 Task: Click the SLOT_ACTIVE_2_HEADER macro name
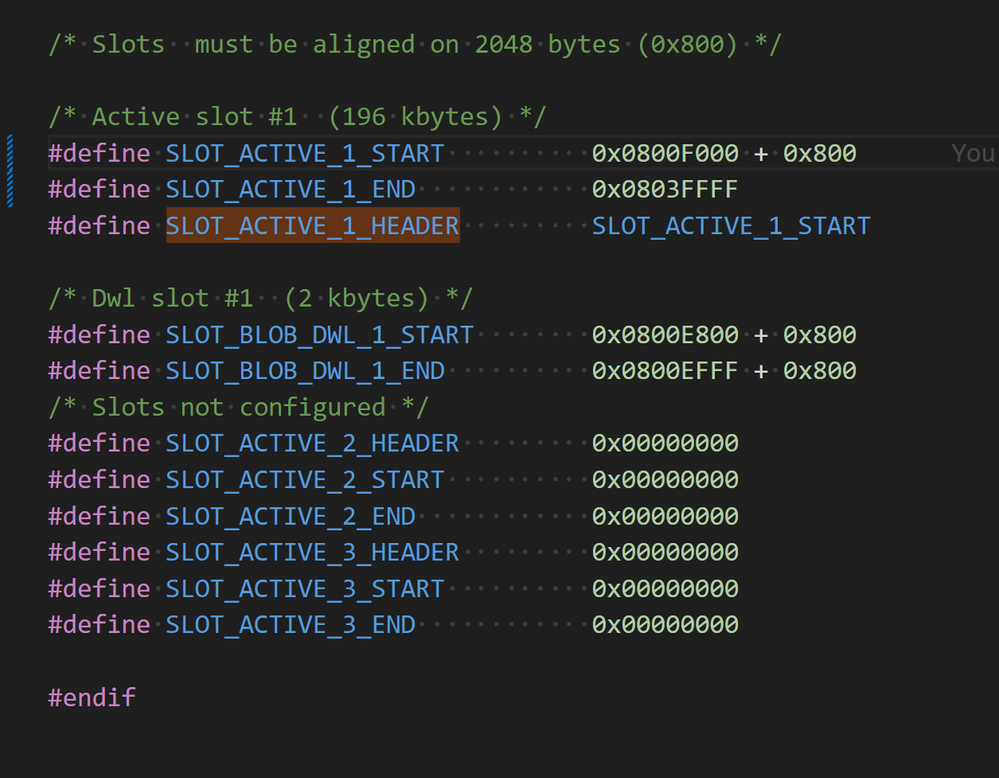pyautogui.click(x=312, y=443)
